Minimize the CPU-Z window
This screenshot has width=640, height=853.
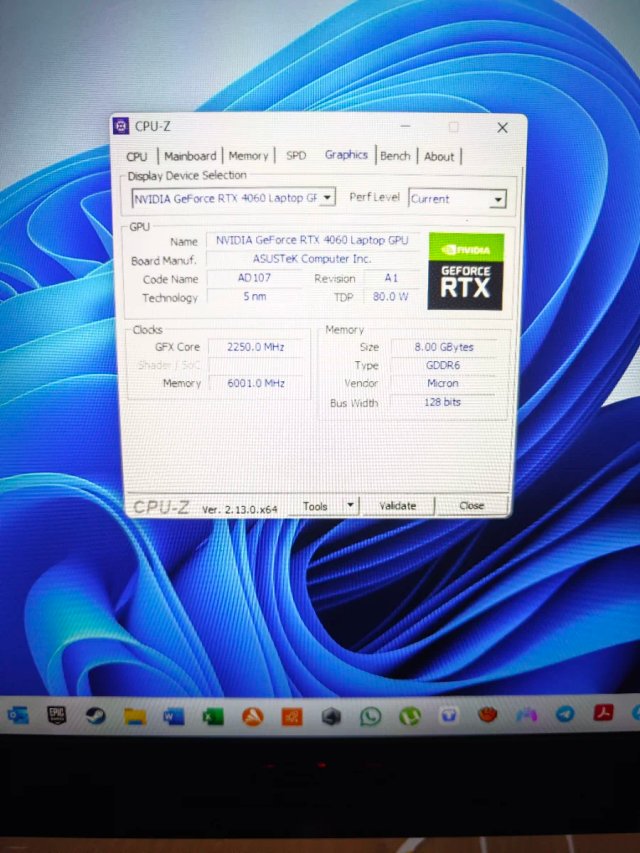pos(405,126)
